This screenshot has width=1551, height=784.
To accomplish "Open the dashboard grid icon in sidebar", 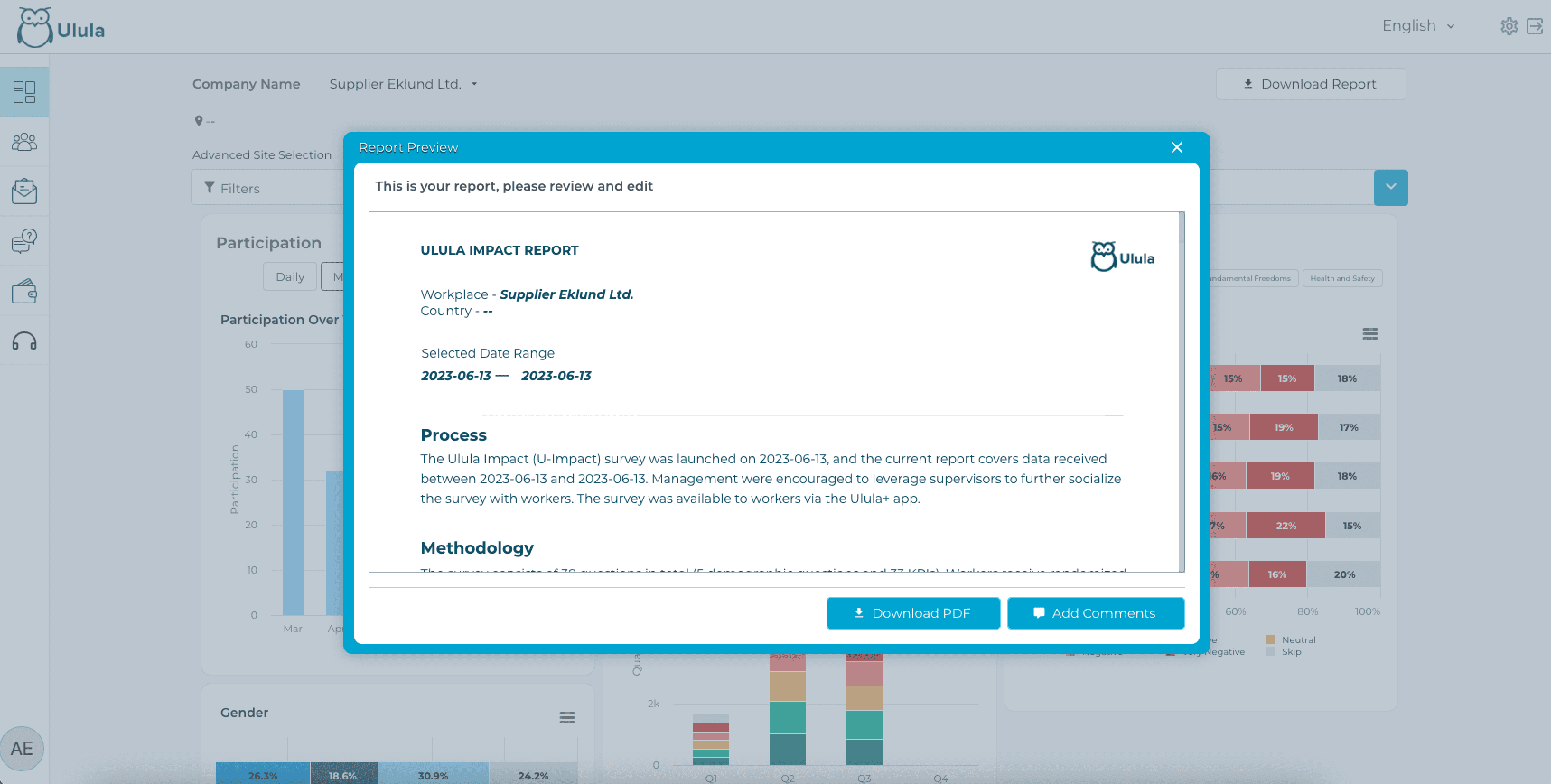I will tap(24, 92).
